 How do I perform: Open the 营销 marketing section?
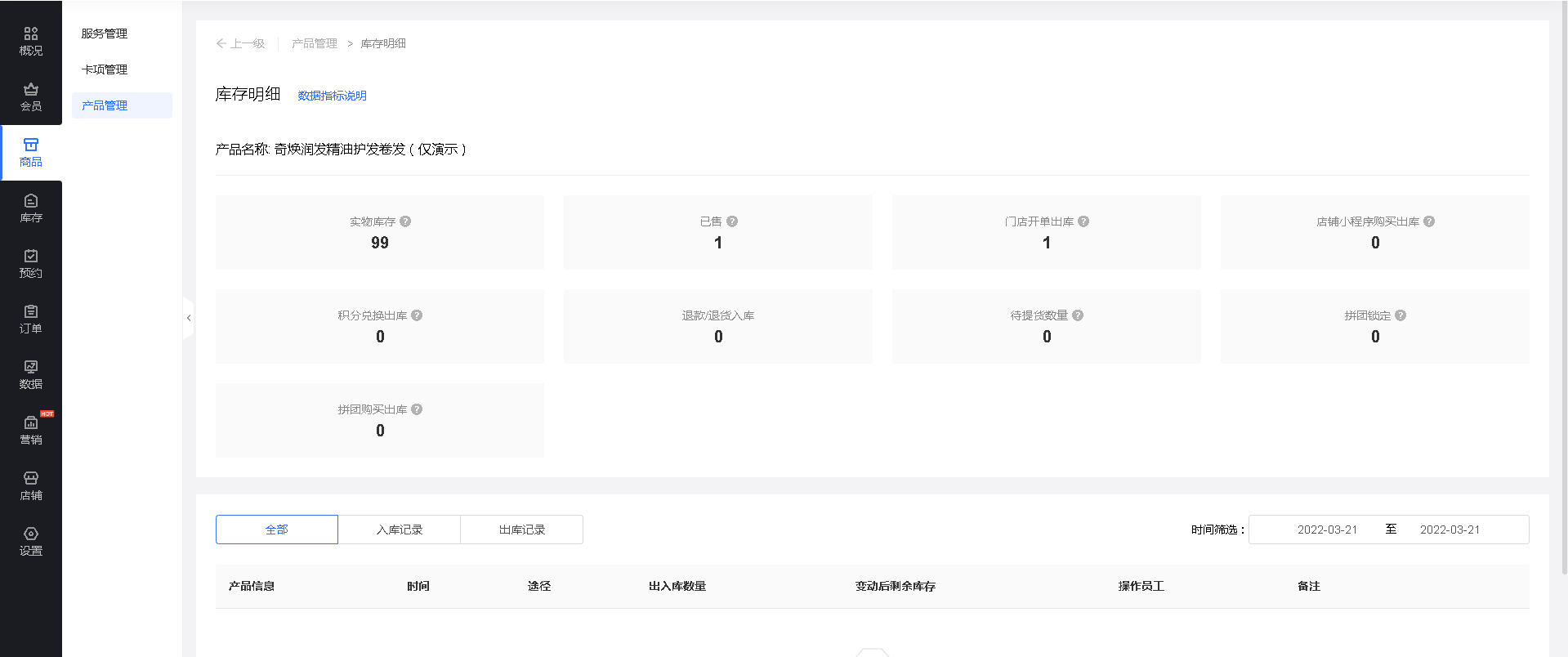point(31,431)
